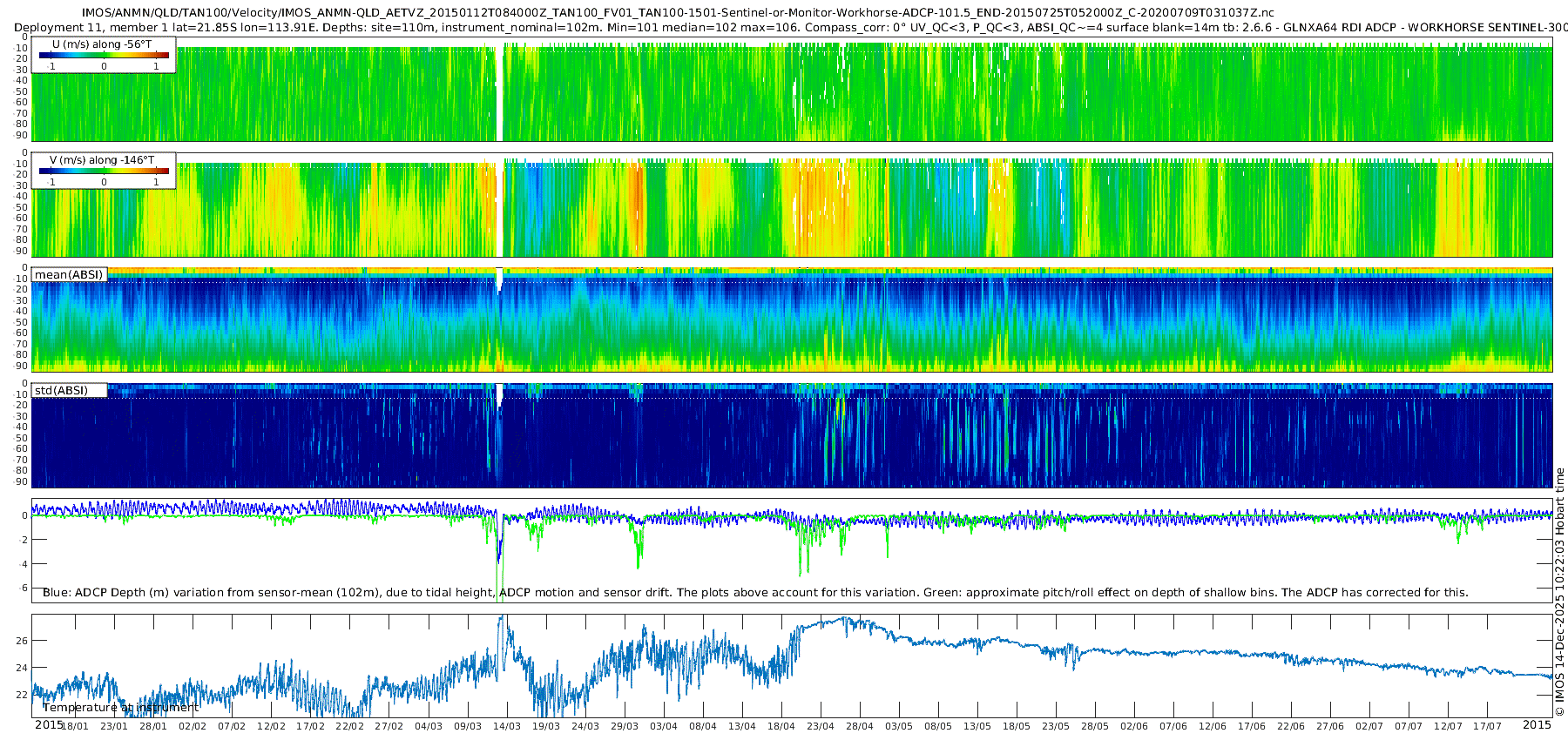Click the NetCDF file path title at top

(678, 12)
